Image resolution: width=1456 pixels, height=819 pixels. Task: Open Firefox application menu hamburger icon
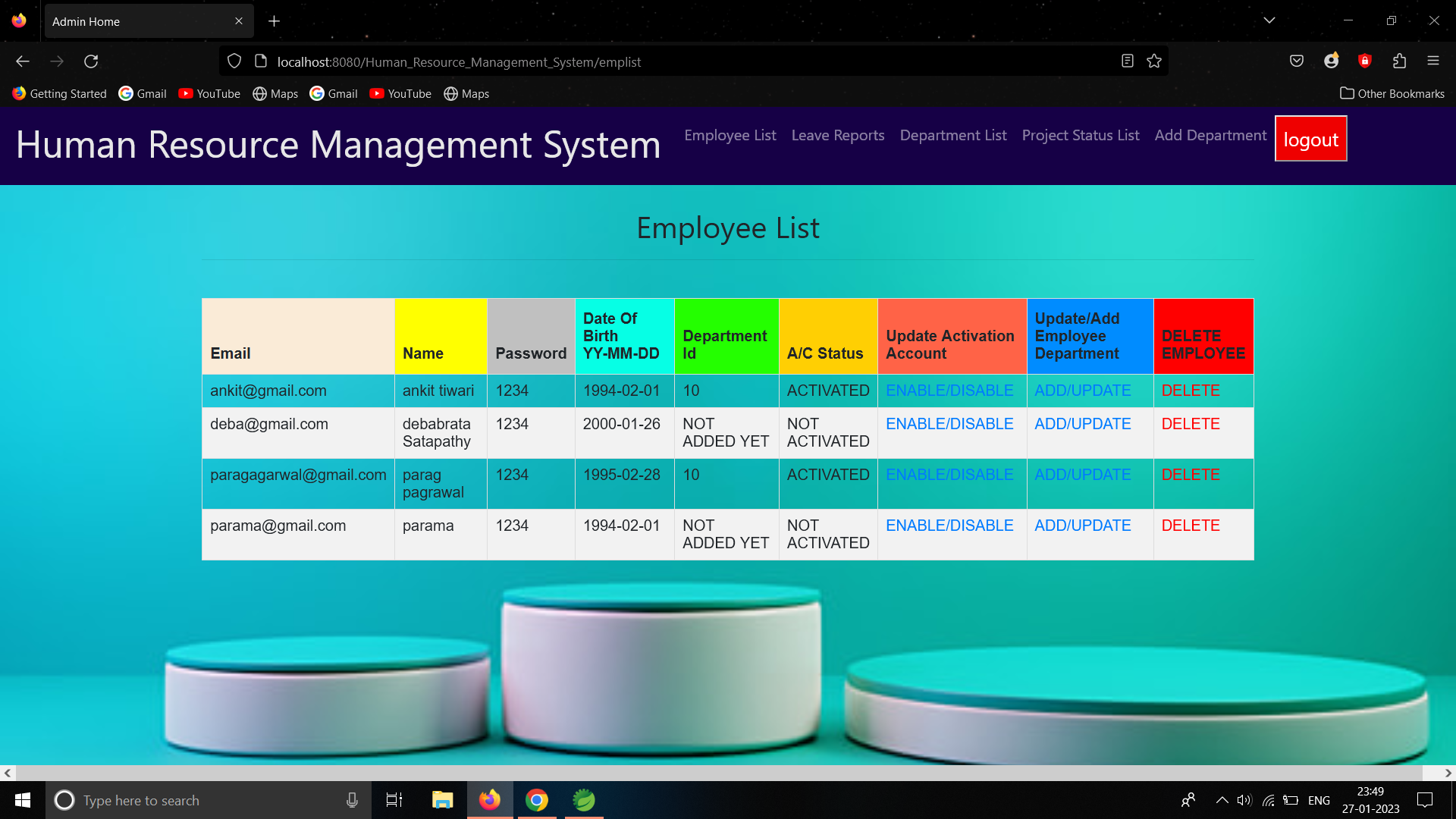pos(1433,61)
